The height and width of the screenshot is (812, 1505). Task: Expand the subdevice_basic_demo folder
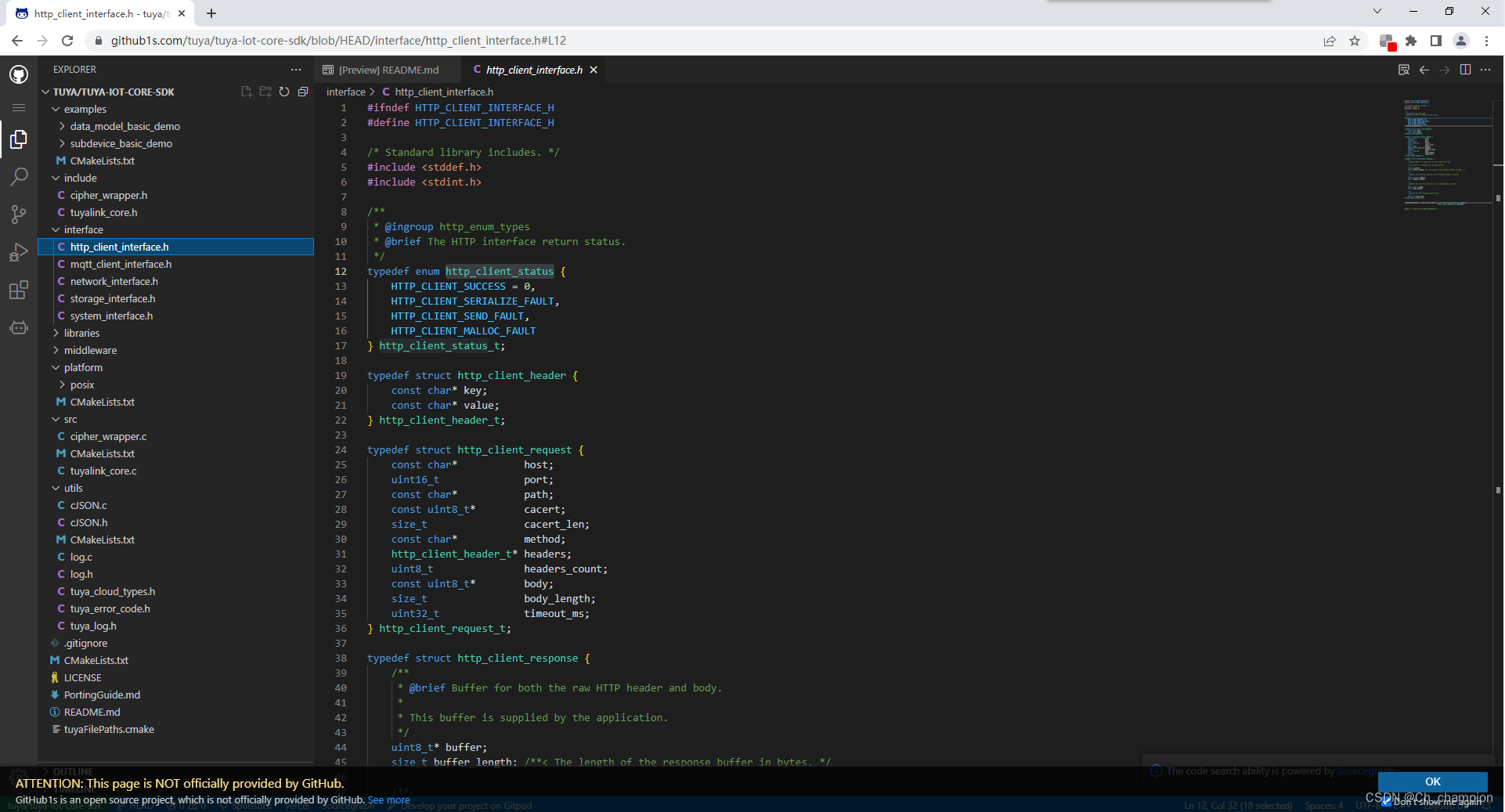click(62, 143)
